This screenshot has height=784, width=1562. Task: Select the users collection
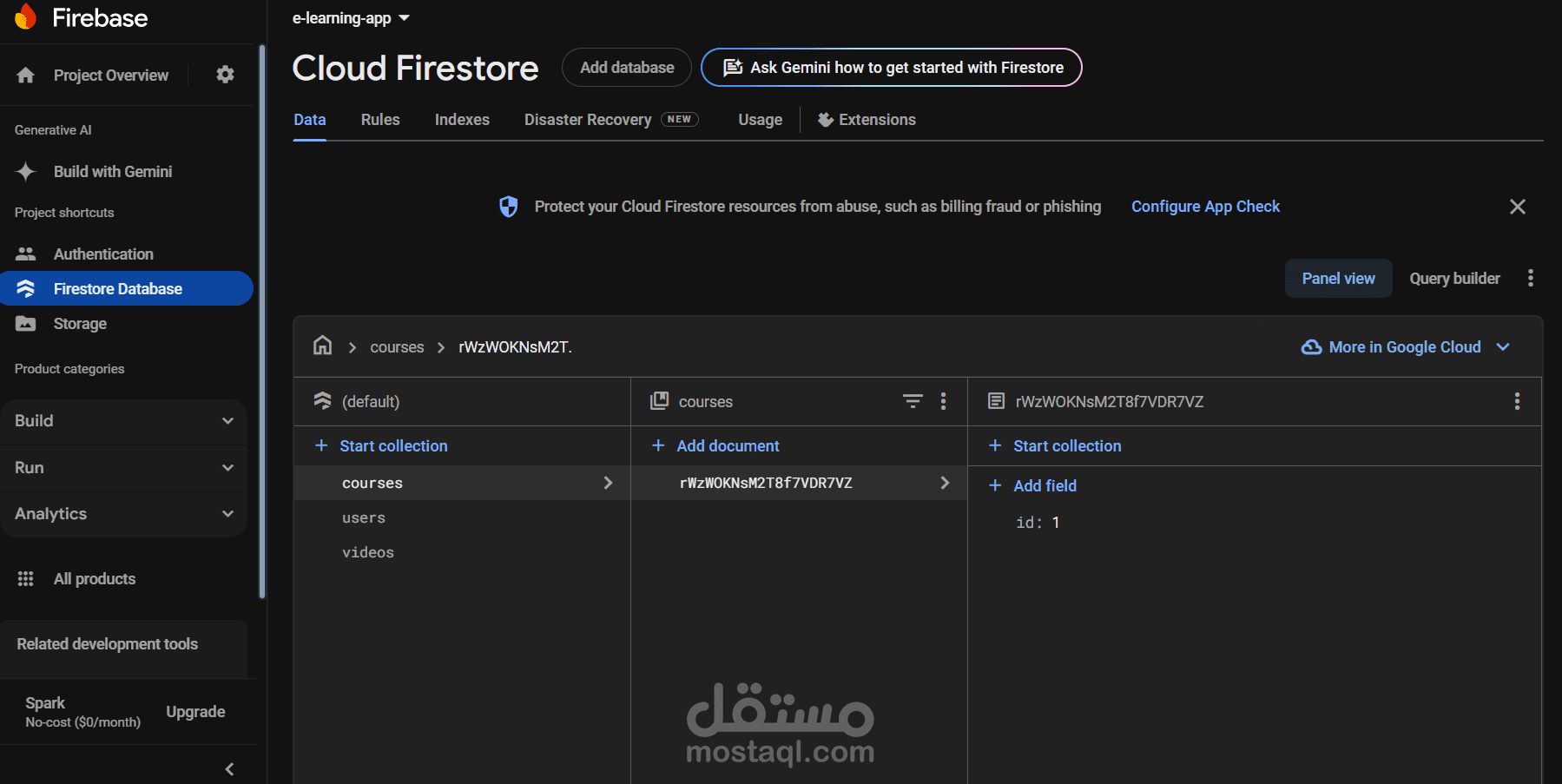coord(462,517)
